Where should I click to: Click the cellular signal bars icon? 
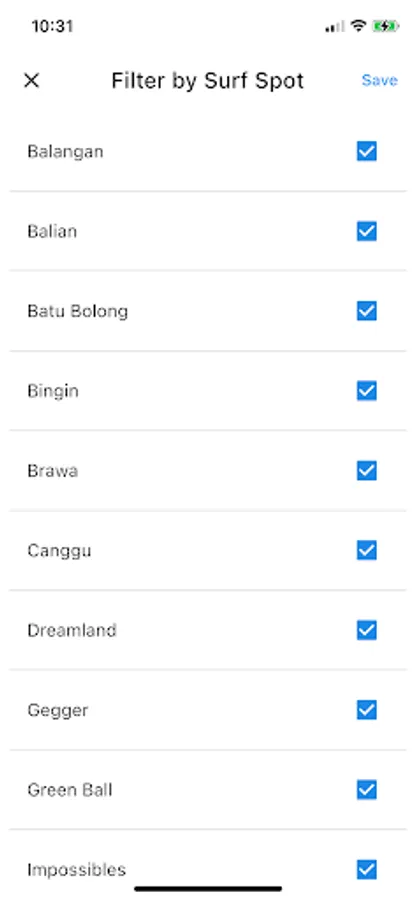335,26
